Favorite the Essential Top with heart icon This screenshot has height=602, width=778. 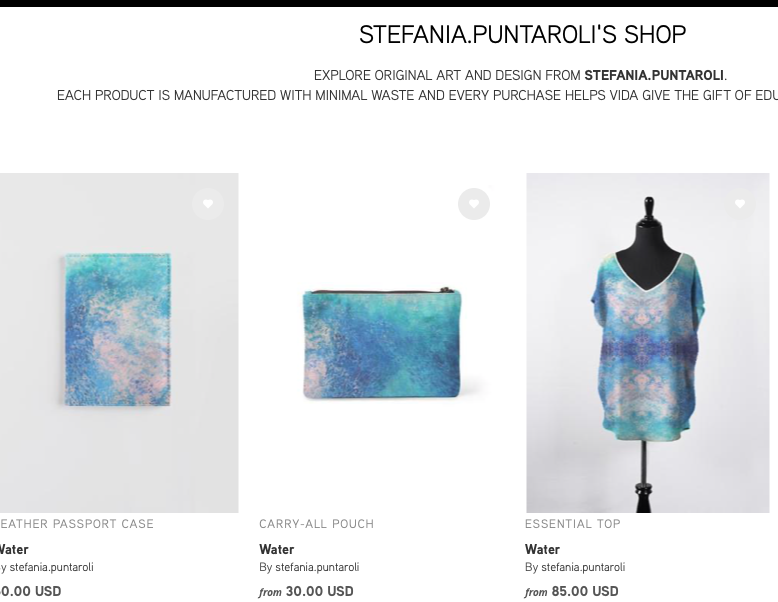click(740, 203)
